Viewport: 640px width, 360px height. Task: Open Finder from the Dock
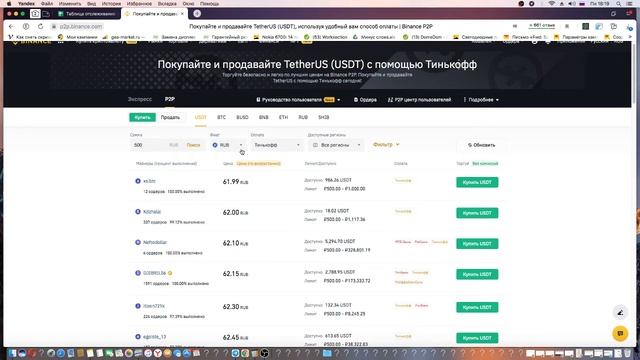[x=12, y=353]
